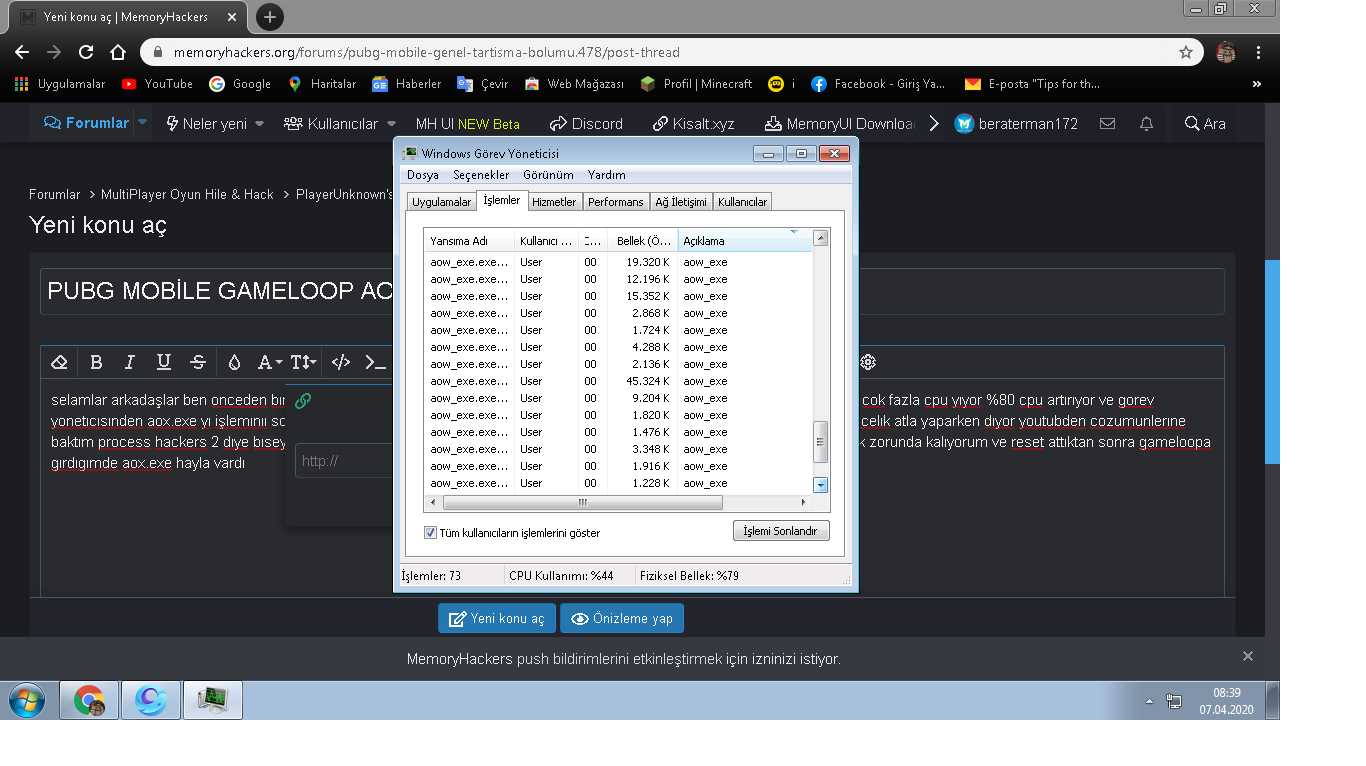
Task: Click the Yeni konu aç submit button
Action: pyautogui.click(x=497, y=619)
